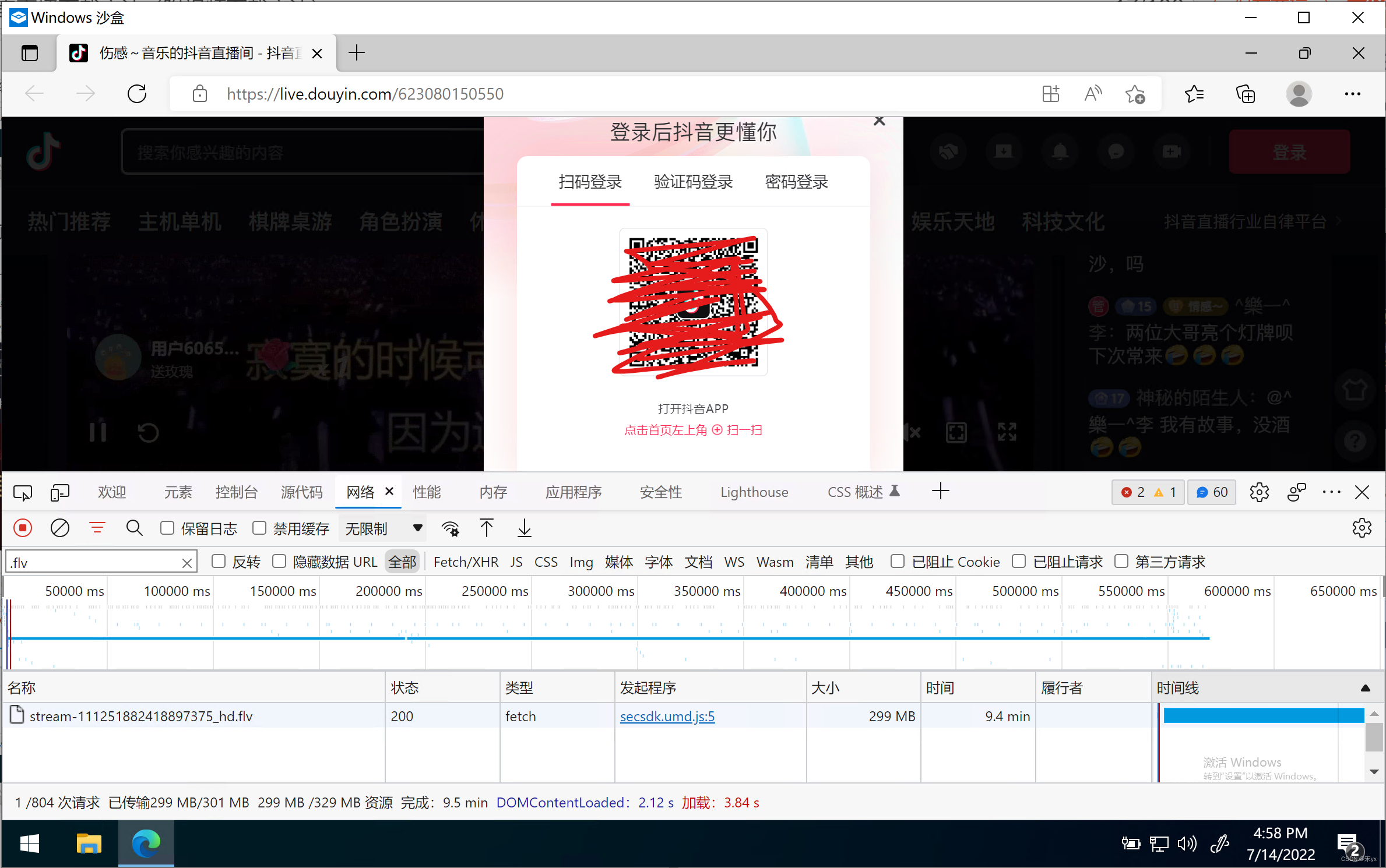
Task: Click the Fetch/XHR filter button
Action: tap(466, 562)
